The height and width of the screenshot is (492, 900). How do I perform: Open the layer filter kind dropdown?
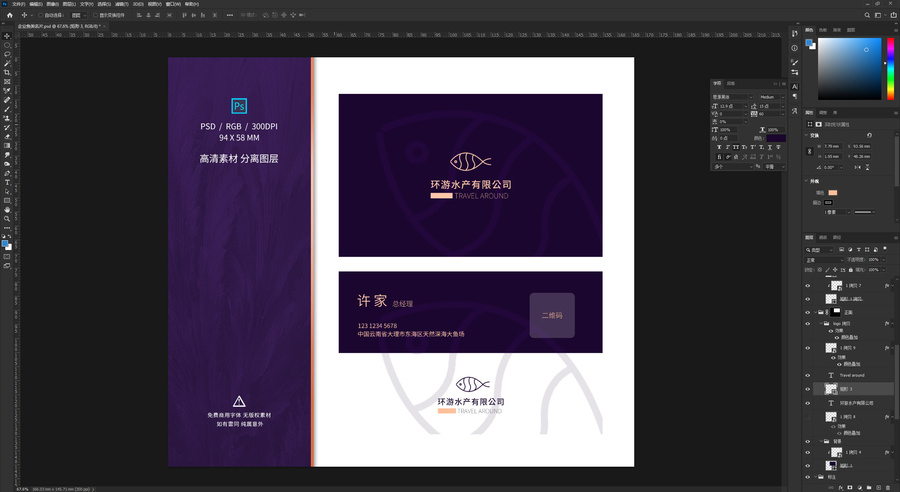pos(819,250)
